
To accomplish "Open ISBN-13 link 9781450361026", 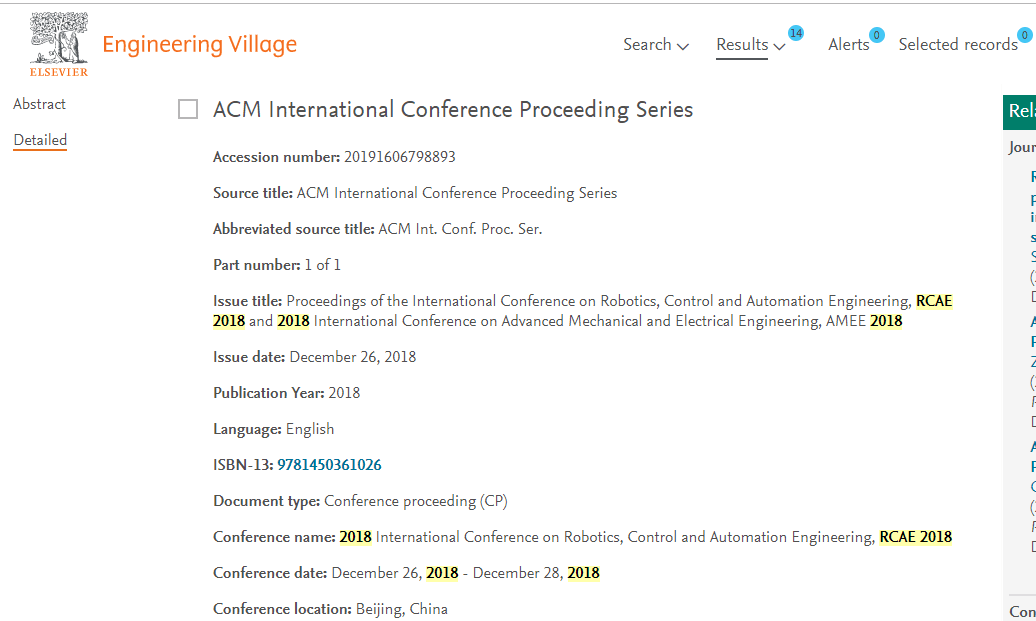I will click(x=329, y=465).
